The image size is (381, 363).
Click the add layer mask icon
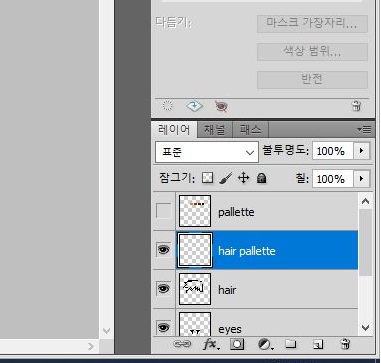pyautogui.click(x=237, y=344)
